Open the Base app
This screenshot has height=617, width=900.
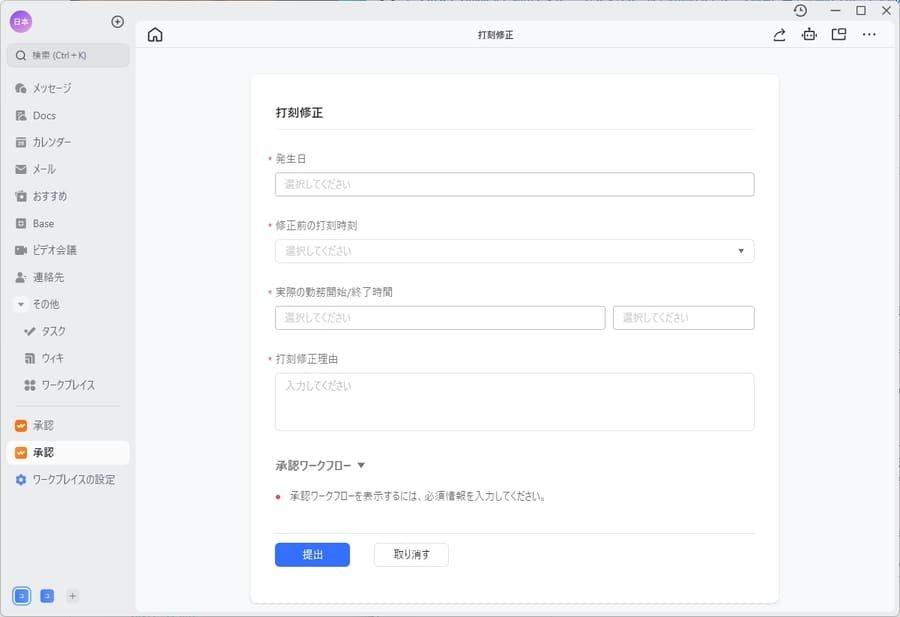click(x=43, y=223)
